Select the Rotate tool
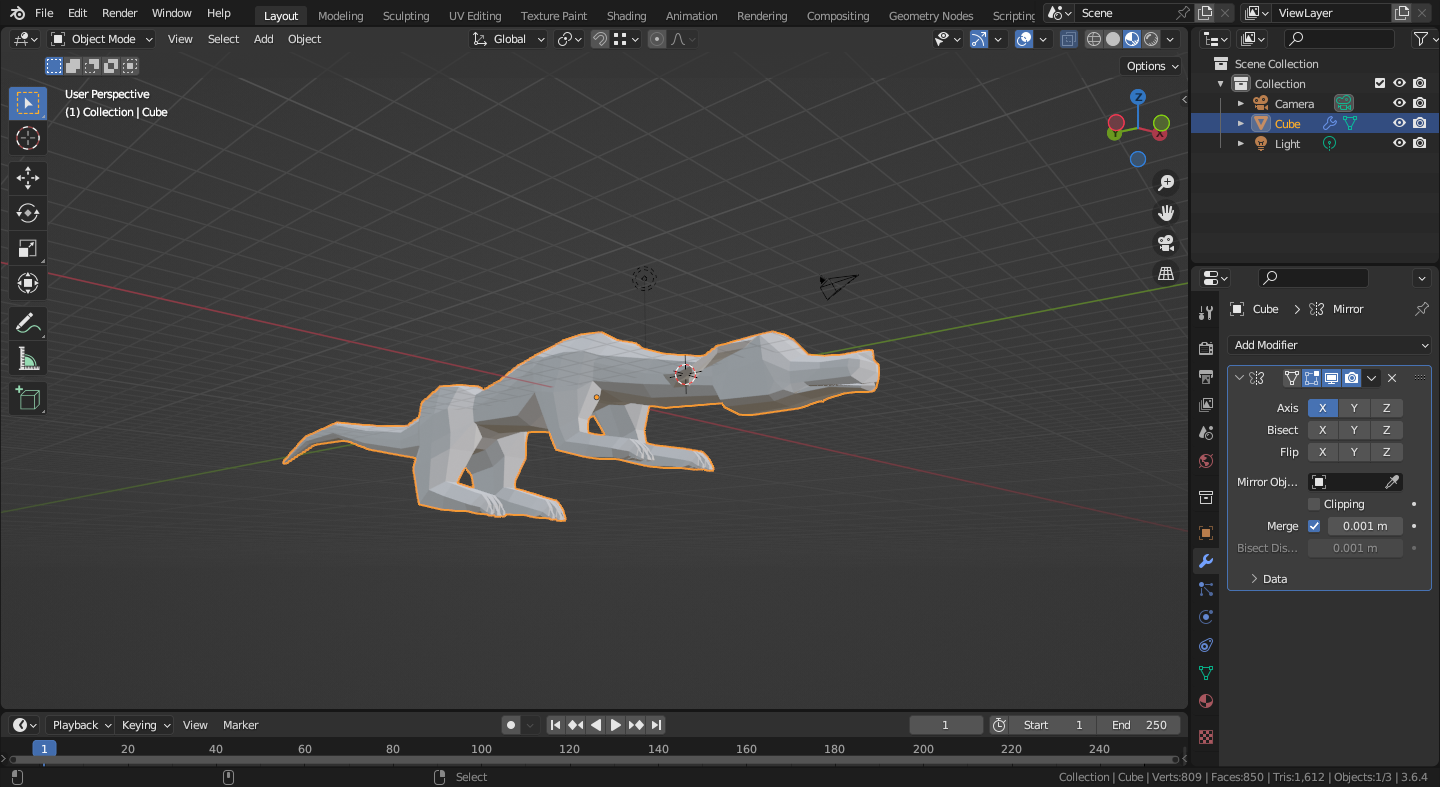The image size is (1440, 787). 28,213
